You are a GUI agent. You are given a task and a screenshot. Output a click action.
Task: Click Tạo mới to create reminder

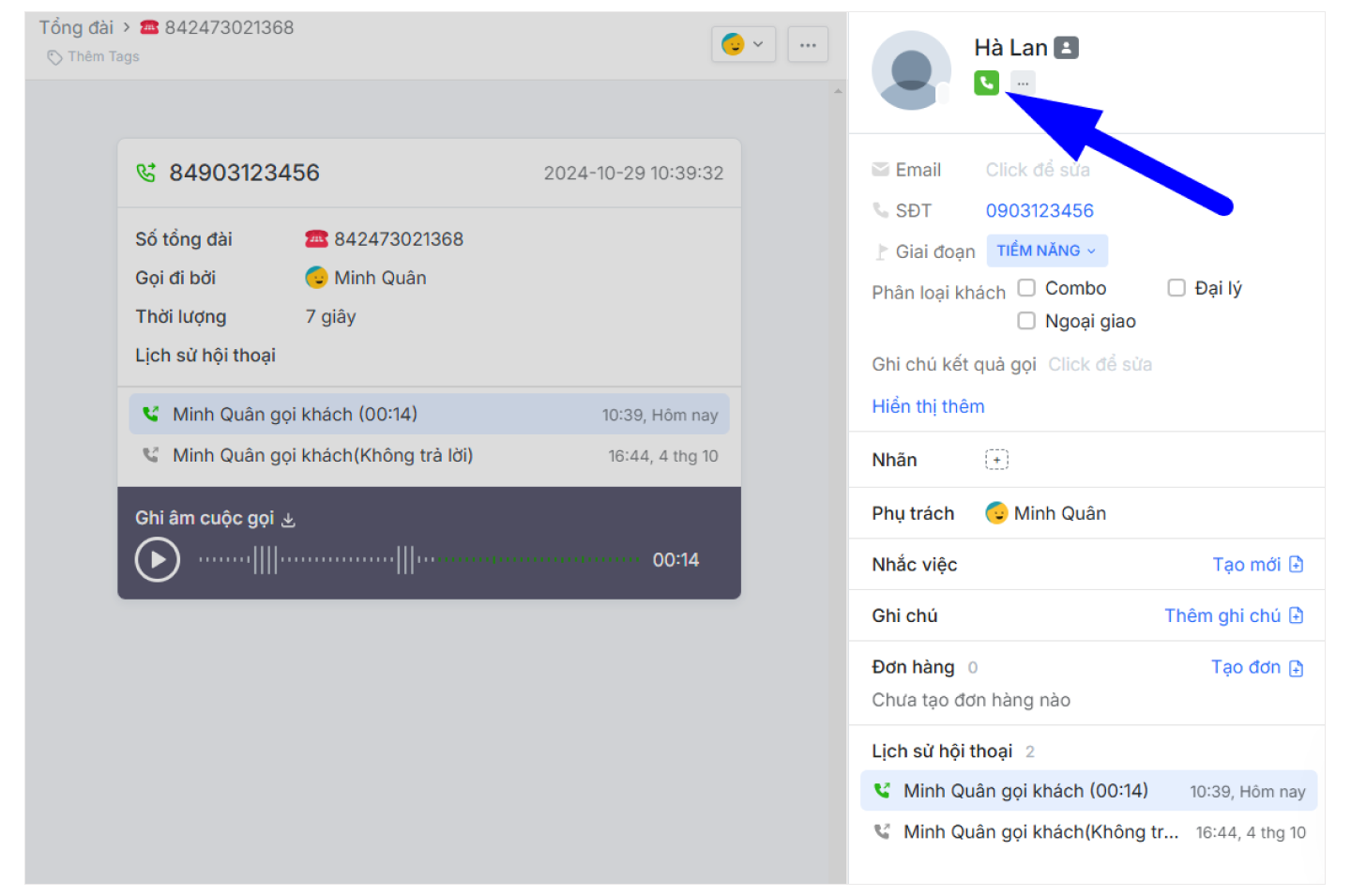tap(1256, 565)
